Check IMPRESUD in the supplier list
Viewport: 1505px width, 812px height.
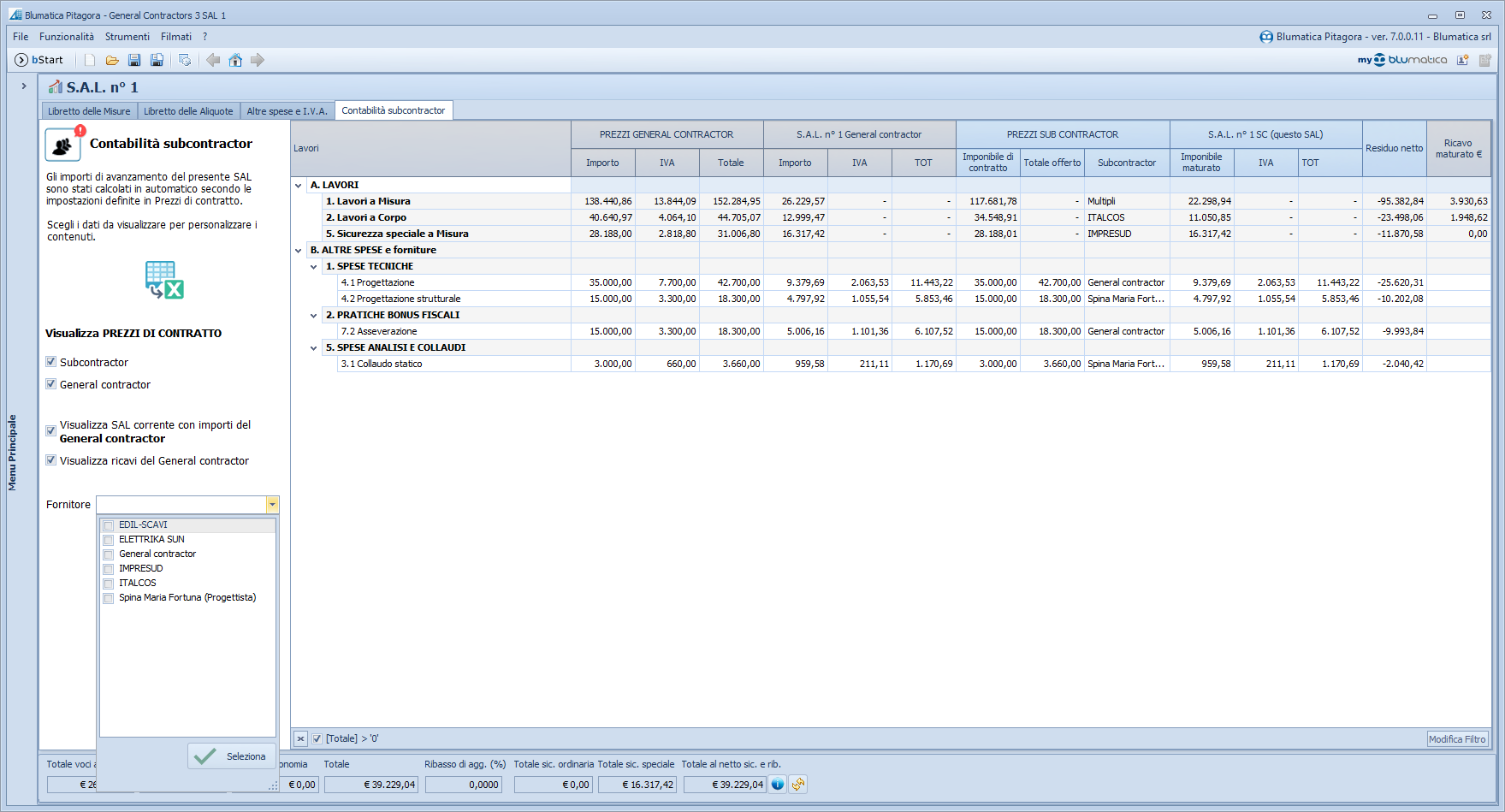pos(109,569)
